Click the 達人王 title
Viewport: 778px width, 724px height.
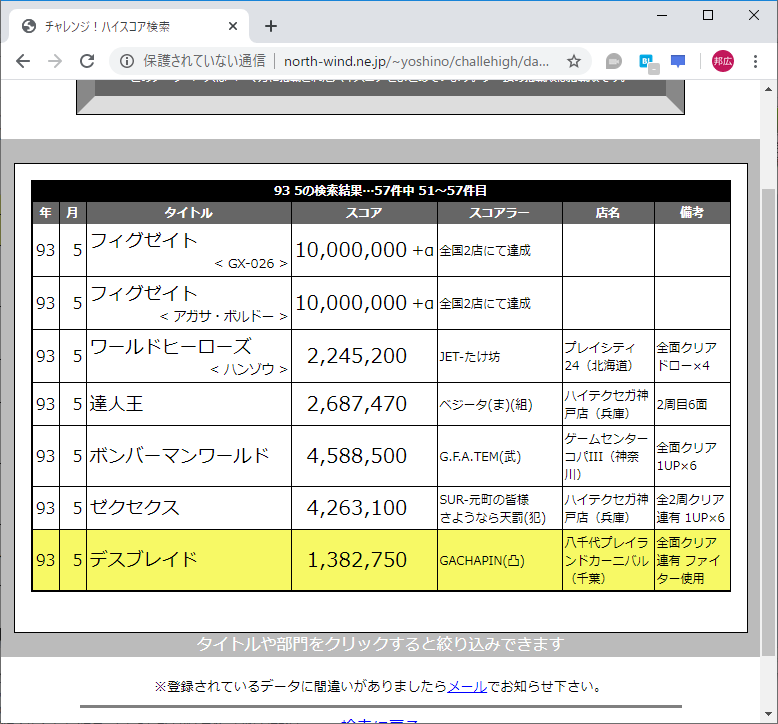pos(117,403)
